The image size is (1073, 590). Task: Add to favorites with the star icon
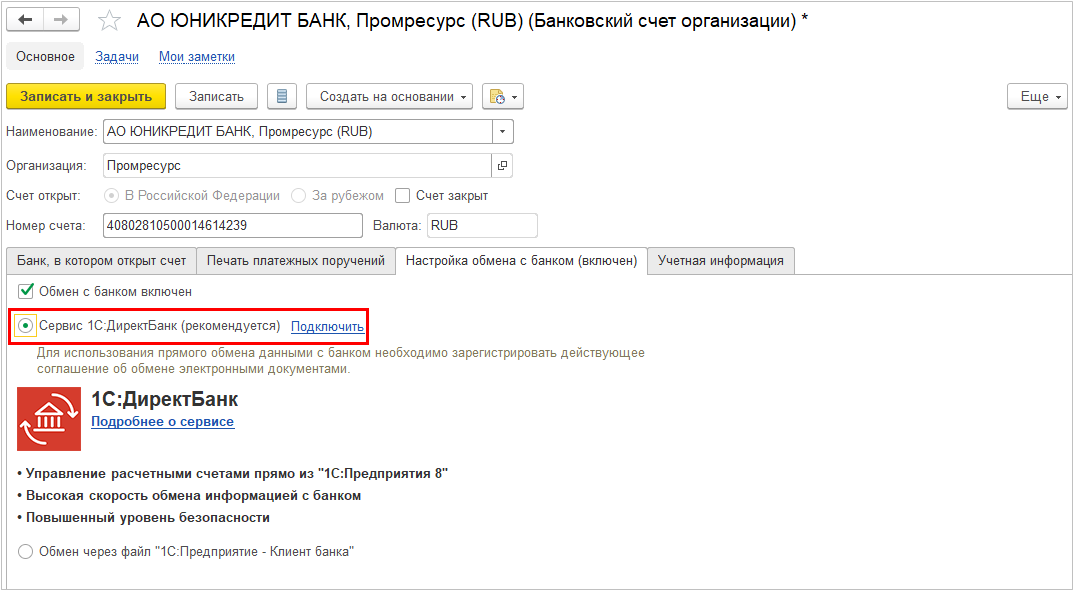tap(109, 21)
